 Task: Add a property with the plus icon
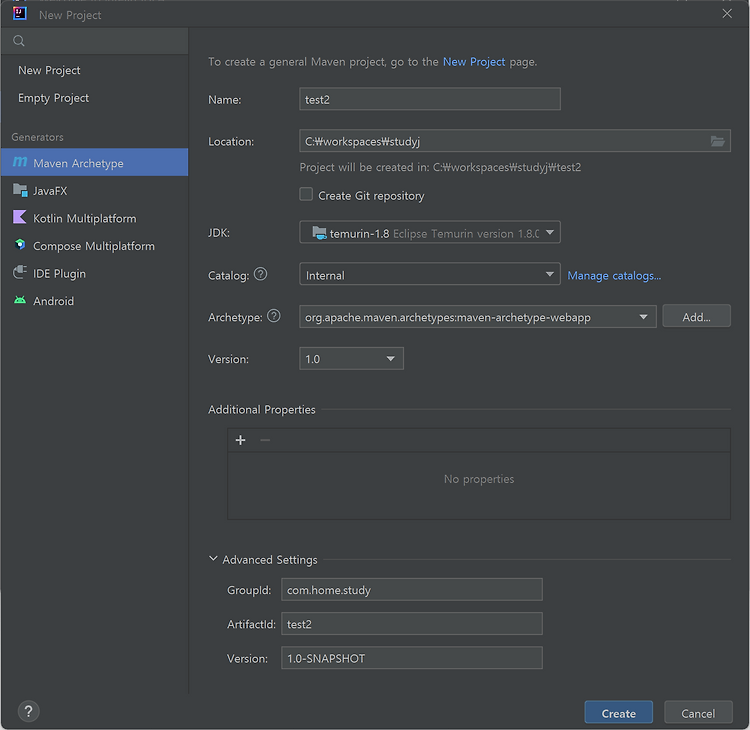(x=241, y=440)
